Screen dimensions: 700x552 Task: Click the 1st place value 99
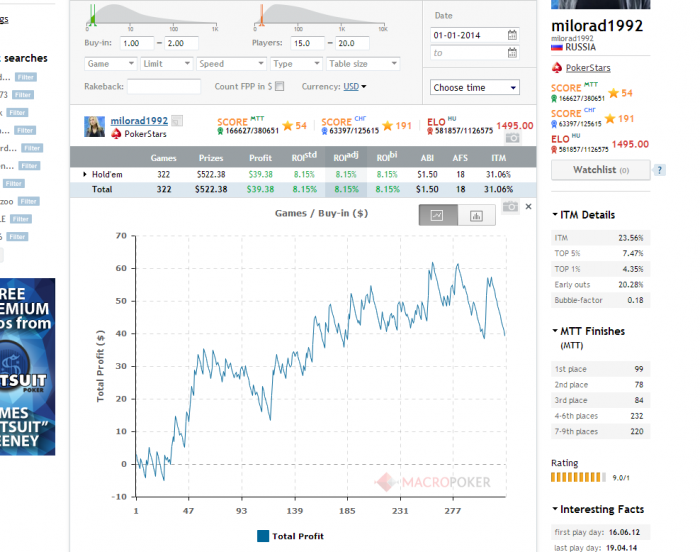(639, 369)
